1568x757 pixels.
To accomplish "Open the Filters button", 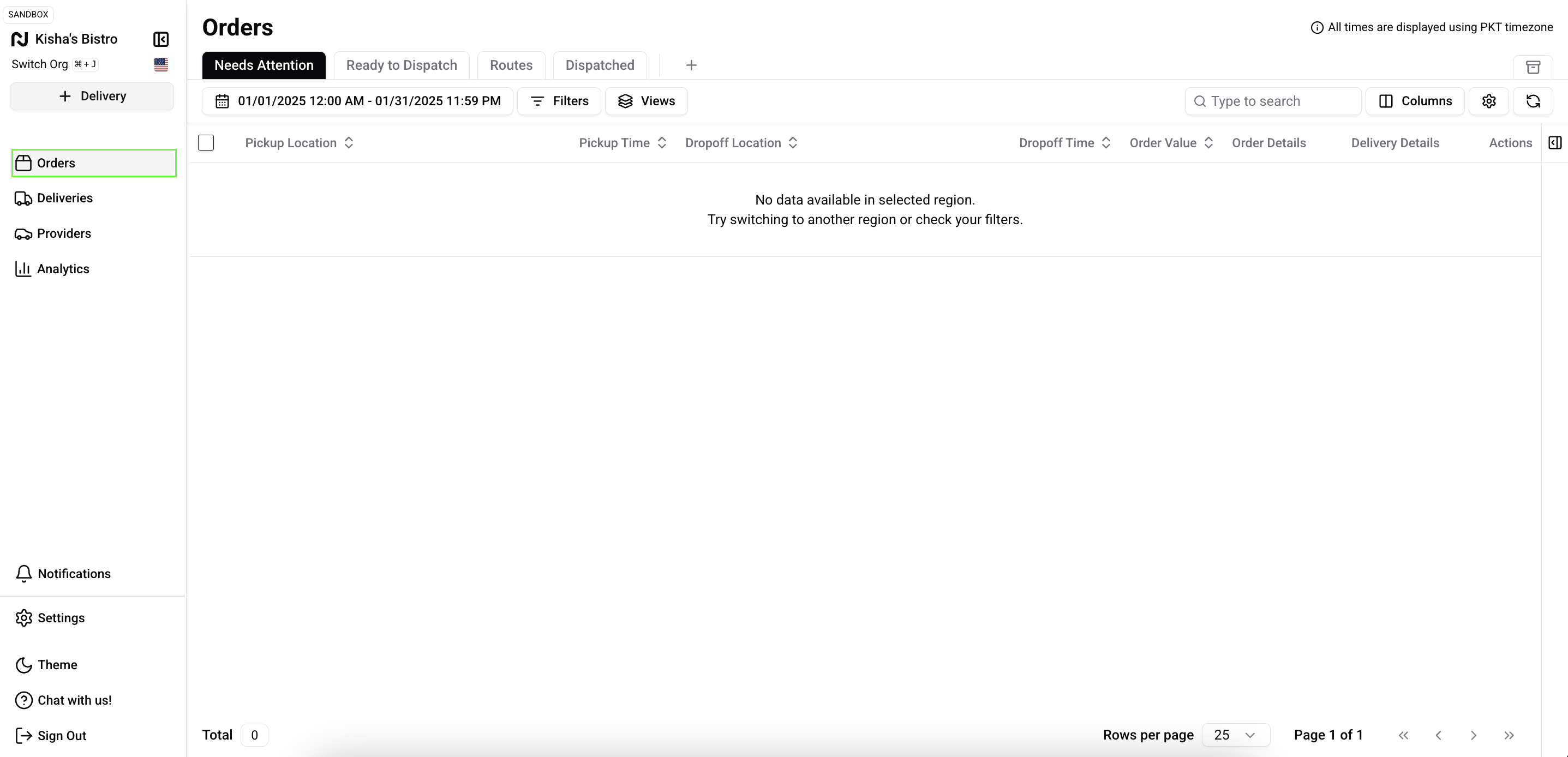I will [x=559, y=101].
